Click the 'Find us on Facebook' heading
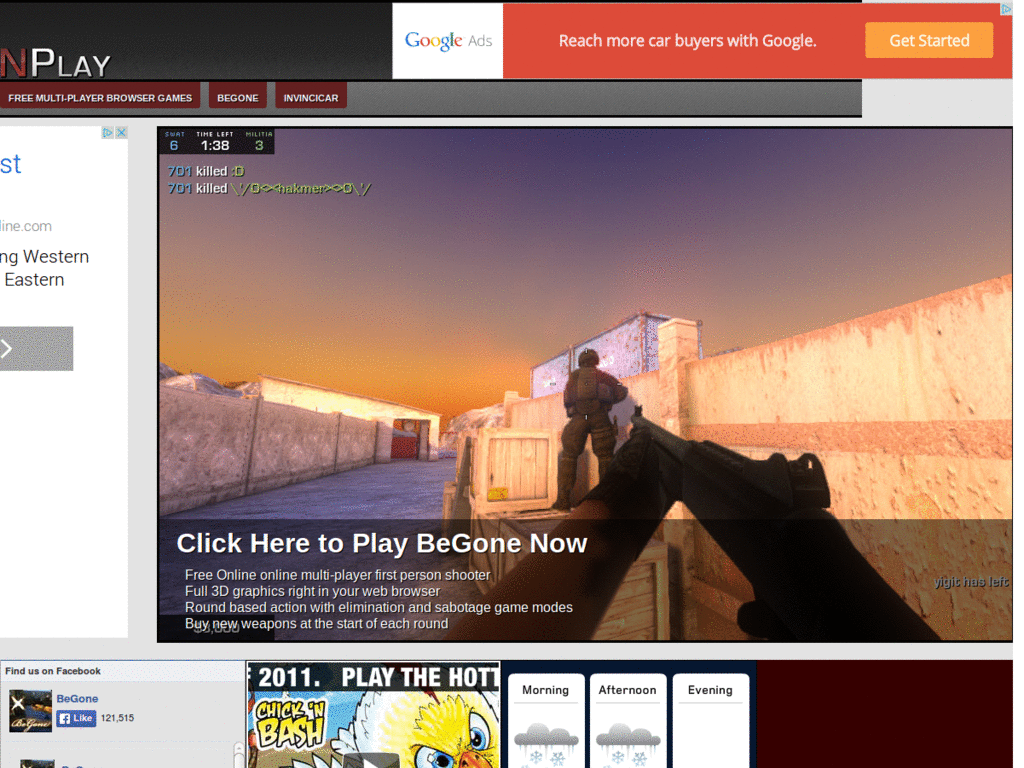 [x=53, y=671]
